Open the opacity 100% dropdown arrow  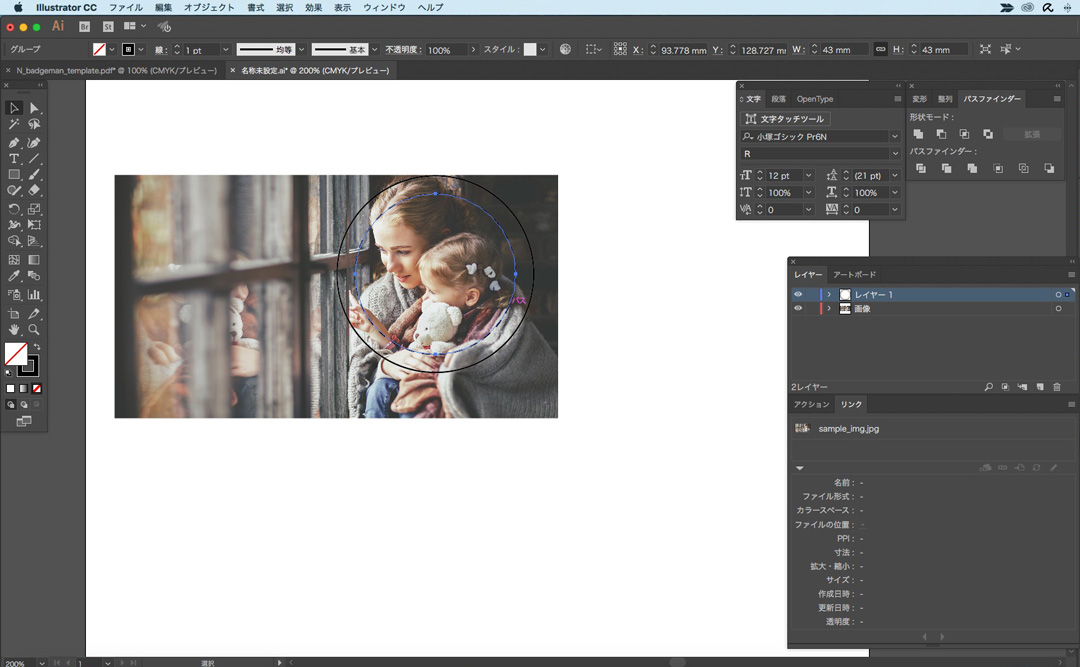(x=473, y=50)
